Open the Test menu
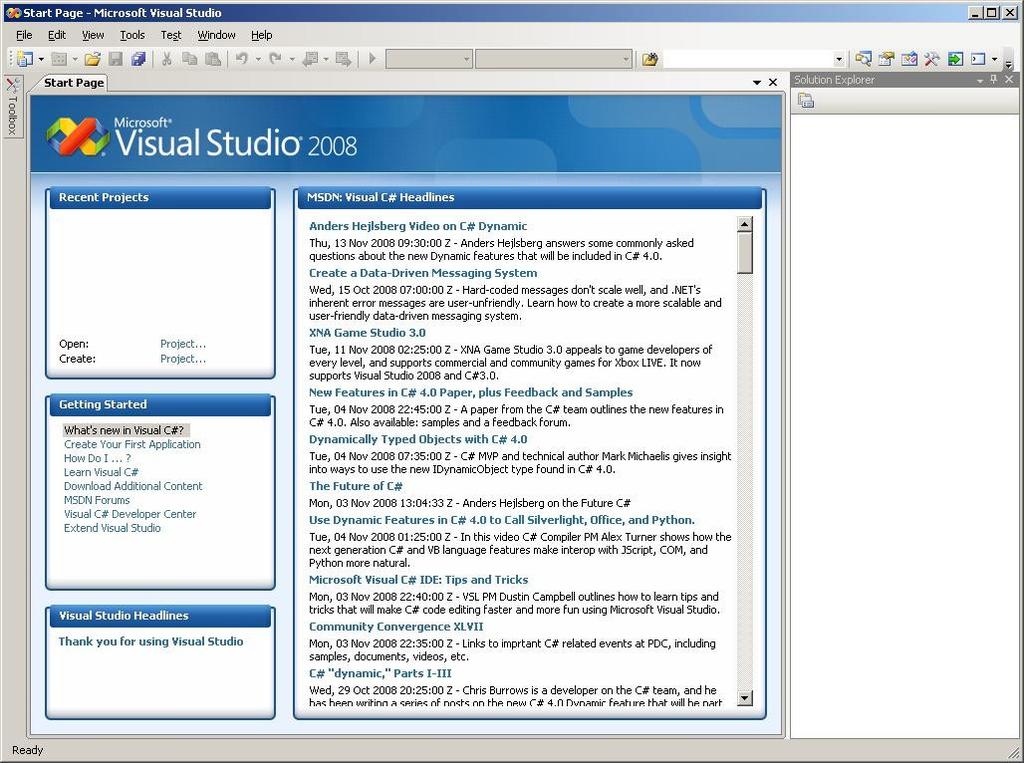This screenshot has height=763, width=1024. click(x=171, y=35)
